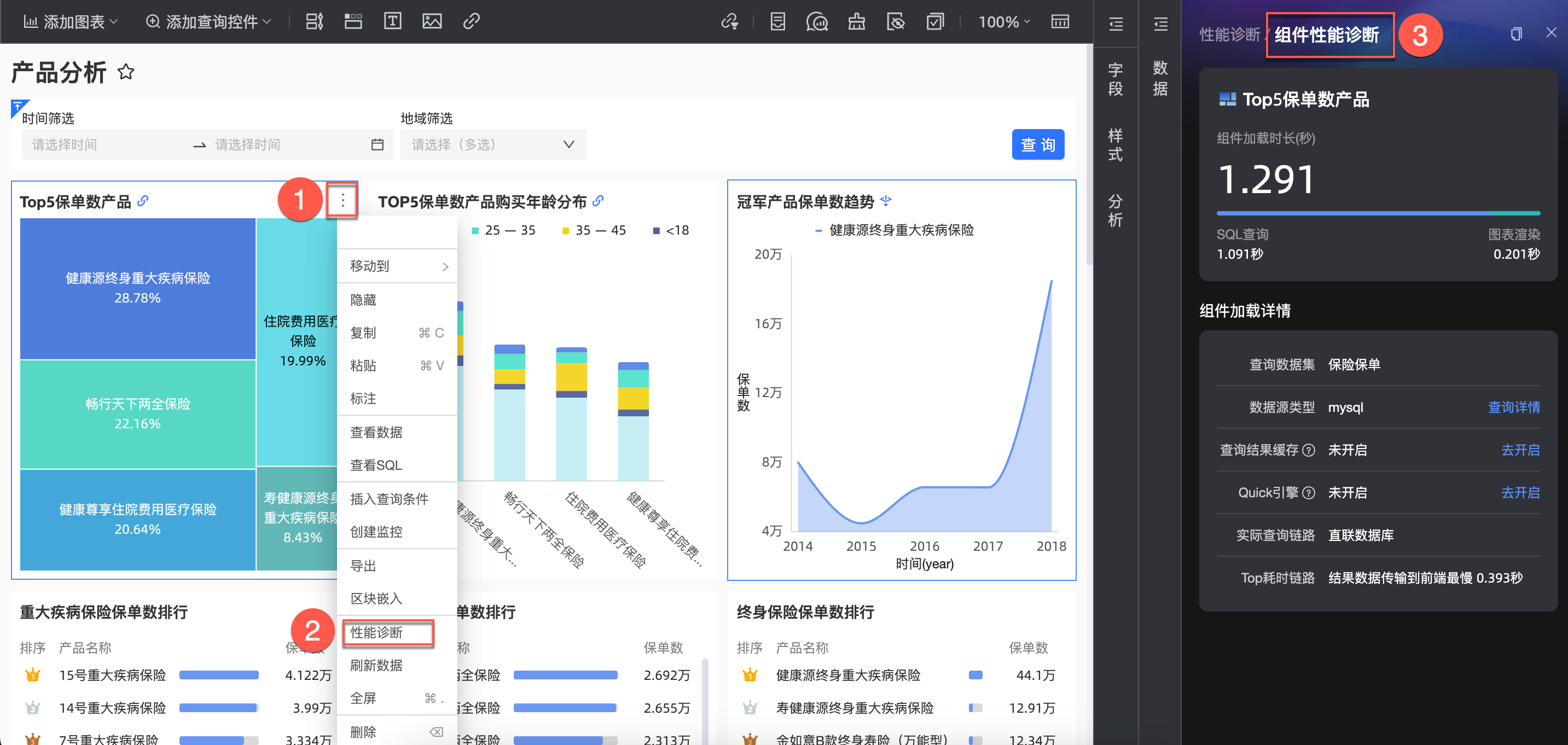Click the 查询 button
The image size is (1568, 745).
1038,145
